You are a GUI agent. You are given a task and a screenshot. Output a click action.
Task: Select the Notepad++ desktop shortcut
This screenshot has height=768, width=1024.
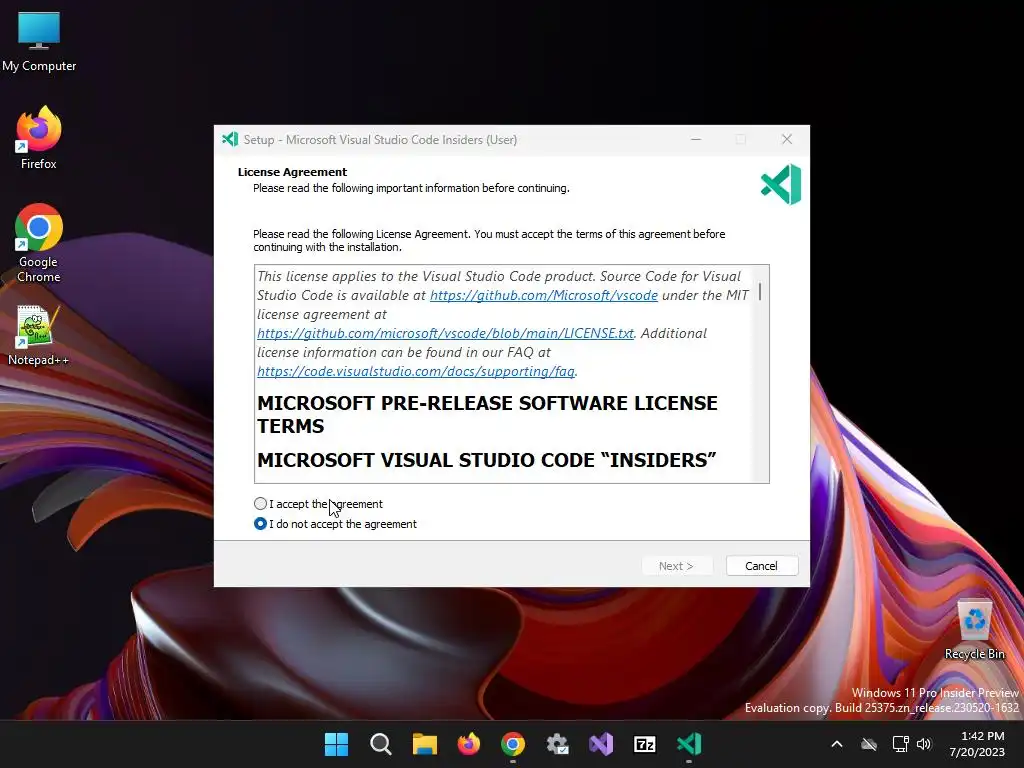pyautogui.click(x=38, y=335)
